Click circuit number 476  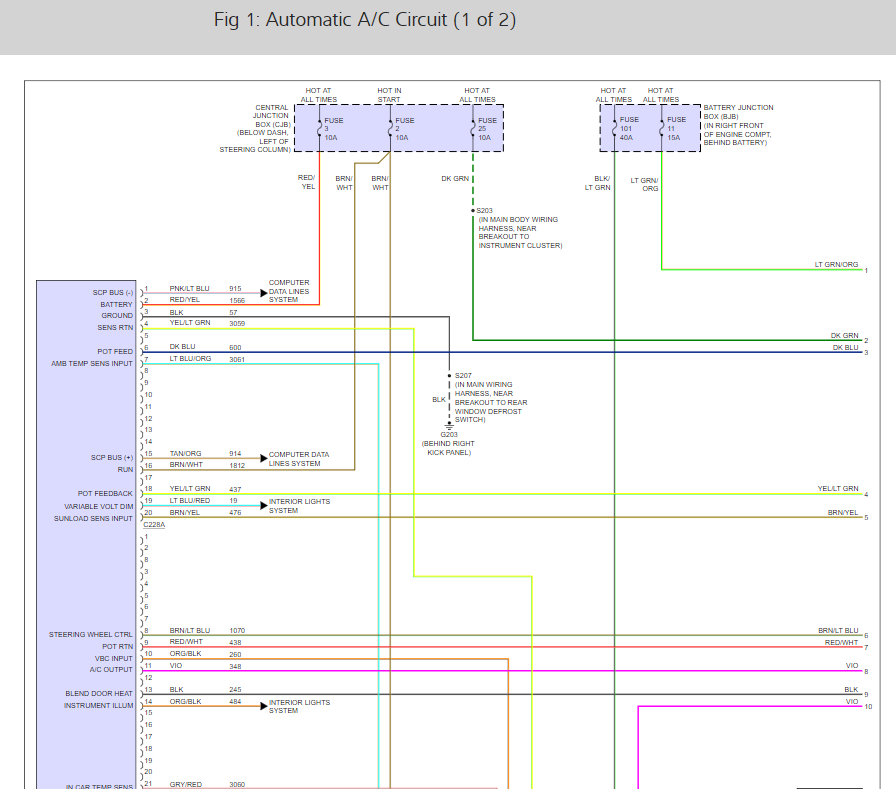coord(235,513)
